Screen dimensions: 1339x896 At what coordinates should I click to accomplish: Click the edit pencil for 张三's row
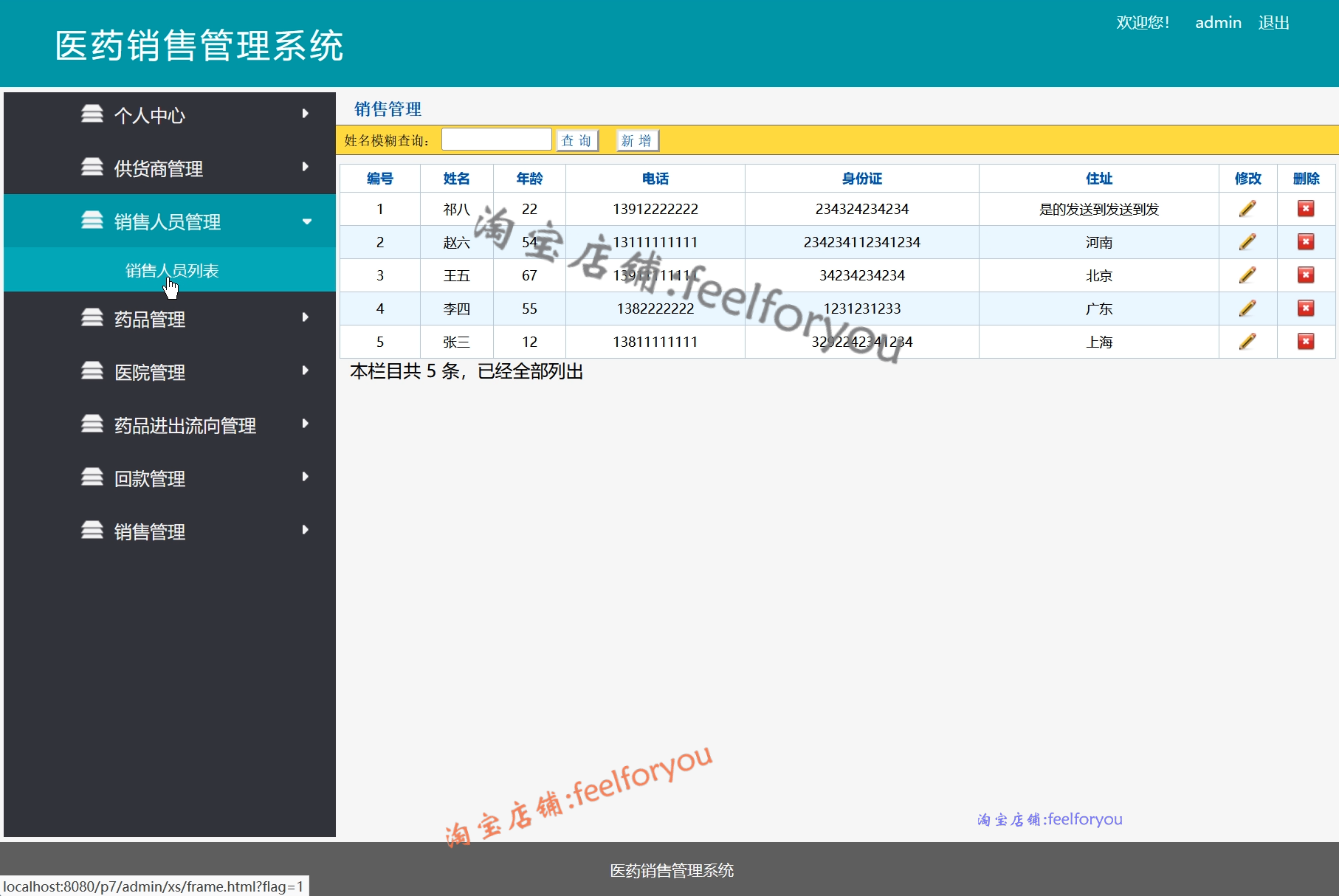[x=1247, y=342]
